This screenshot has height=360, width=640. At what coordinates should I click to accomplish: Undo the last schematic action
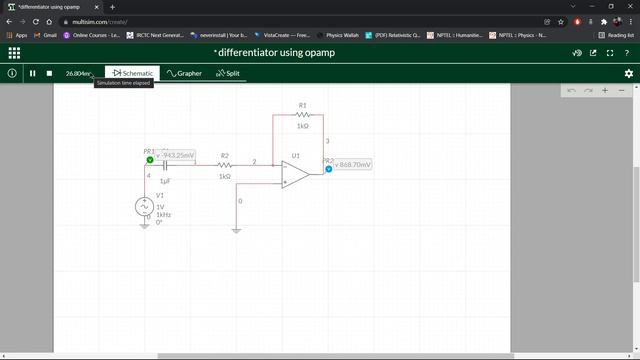571,91
